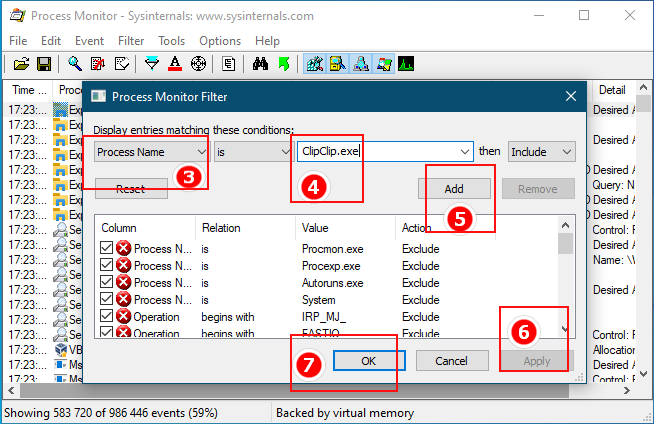Click red exclude icon on Autoruns.exe row
654x424 pixels.
pos(123,283)
